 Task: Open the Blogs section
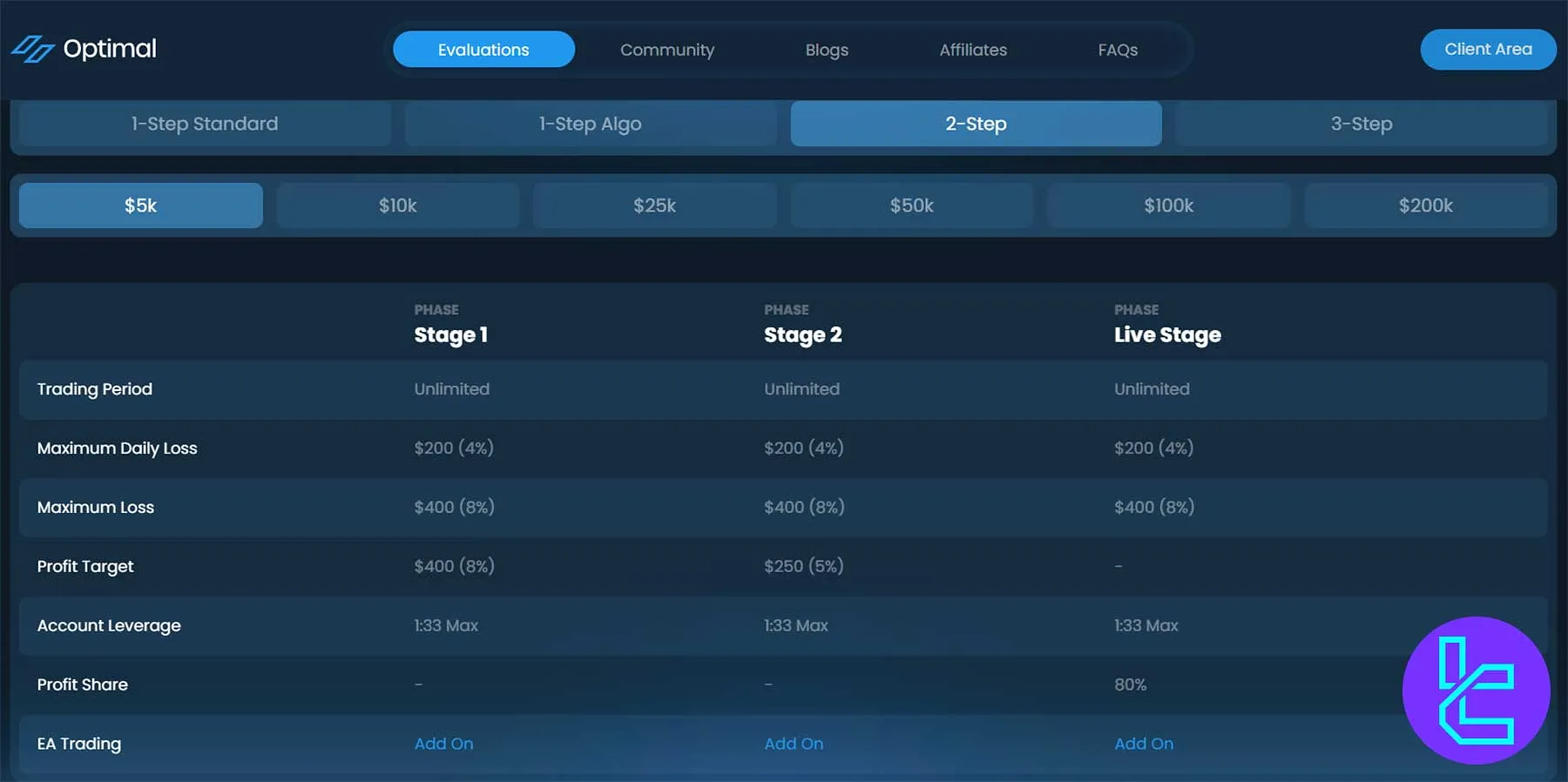point(826,50)
